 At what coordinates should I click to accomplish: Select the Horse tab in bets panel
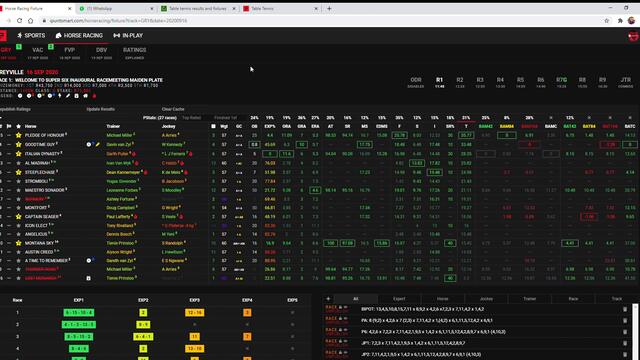point(442,299)
